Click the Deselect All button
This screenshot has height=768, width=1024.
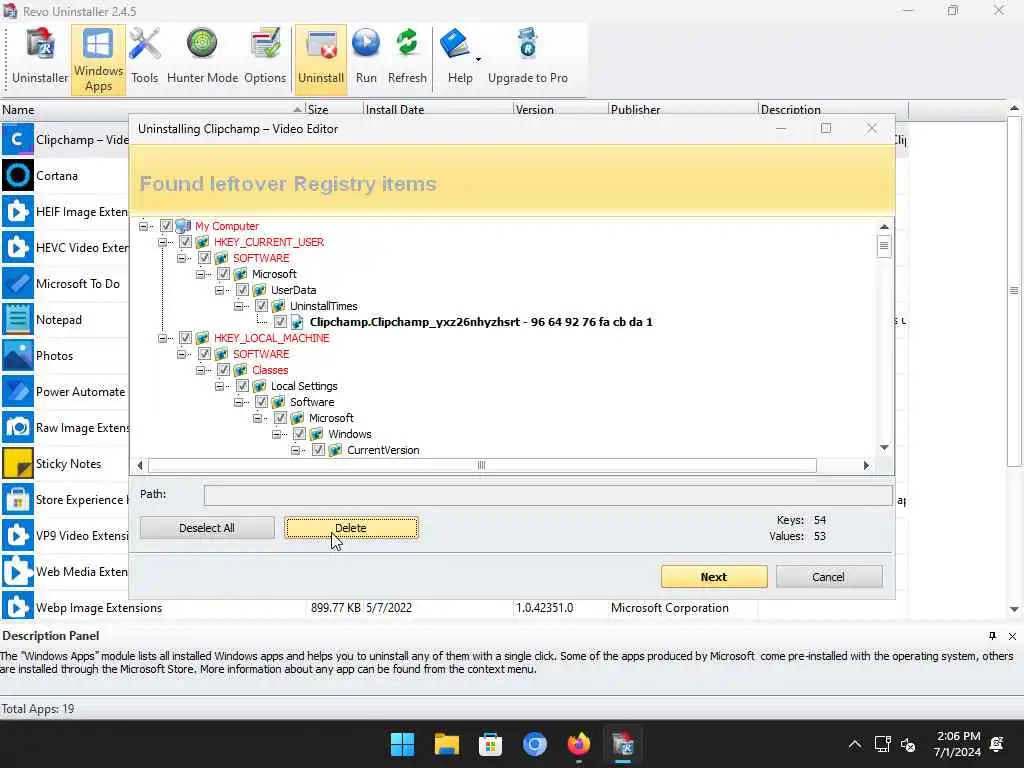click(x=207, y=528)
